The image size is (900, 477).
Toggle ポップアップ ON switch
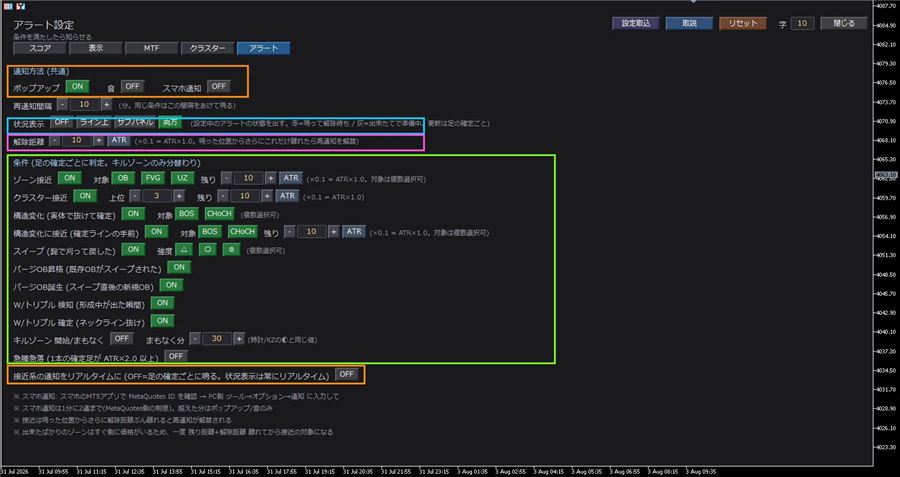[x=77, y=87]
